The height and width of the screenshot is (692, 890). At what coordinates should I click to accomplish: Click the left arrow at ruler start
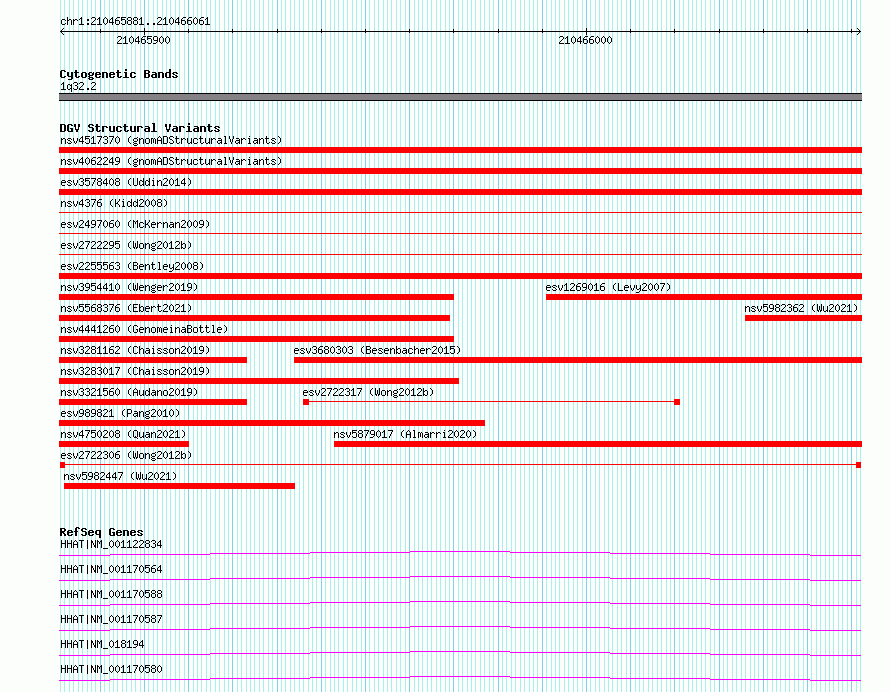(62, 32)
